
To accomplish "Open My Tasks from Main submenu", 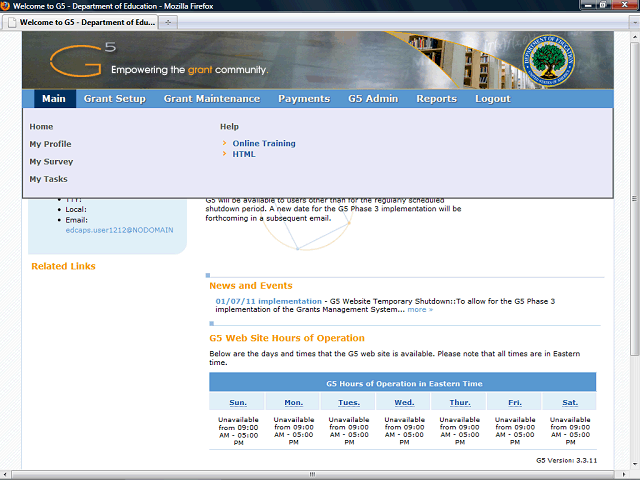I will (48, 179).
